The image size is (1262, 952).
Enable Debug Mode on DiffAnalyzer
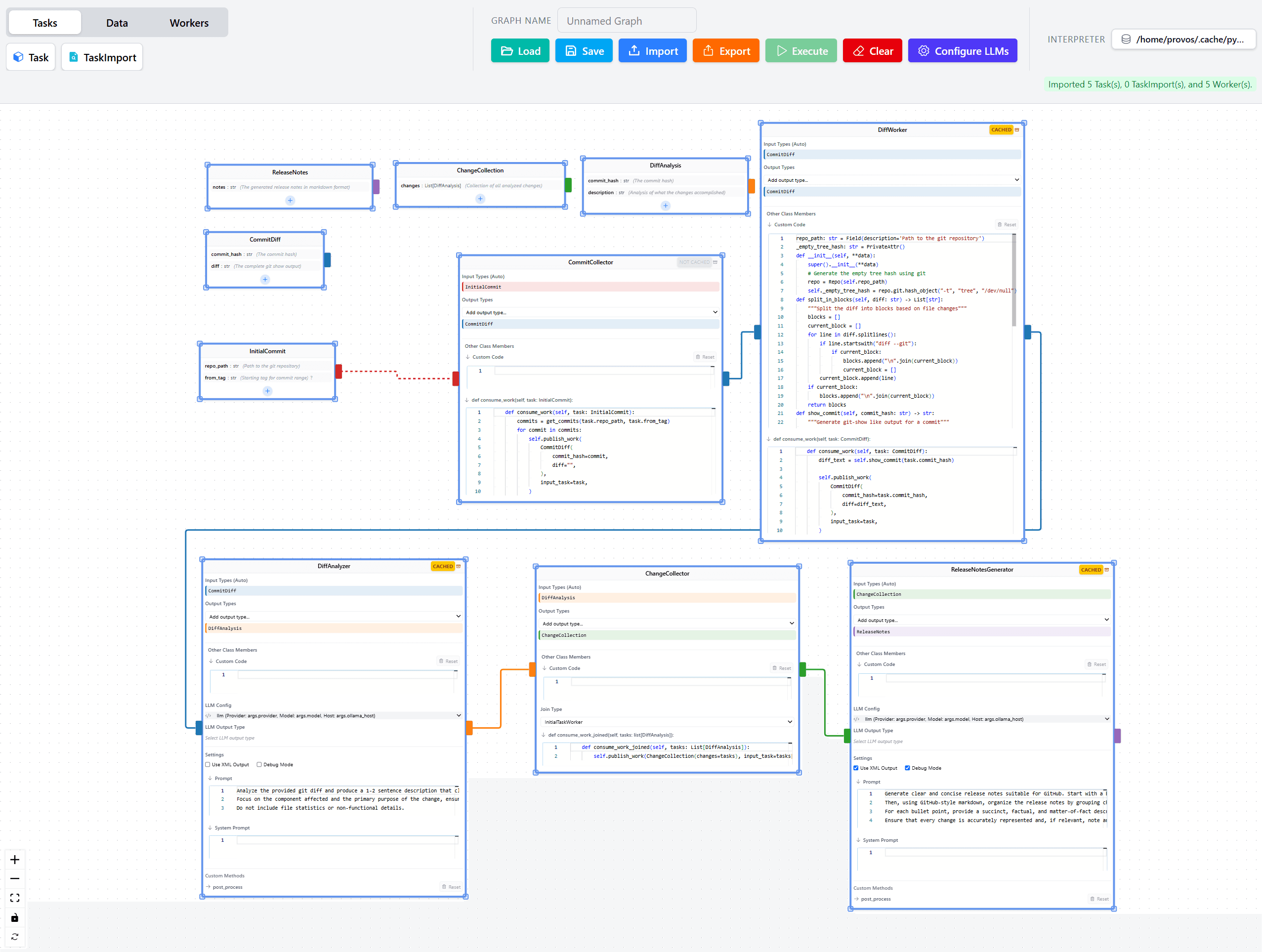pos(259,764)
